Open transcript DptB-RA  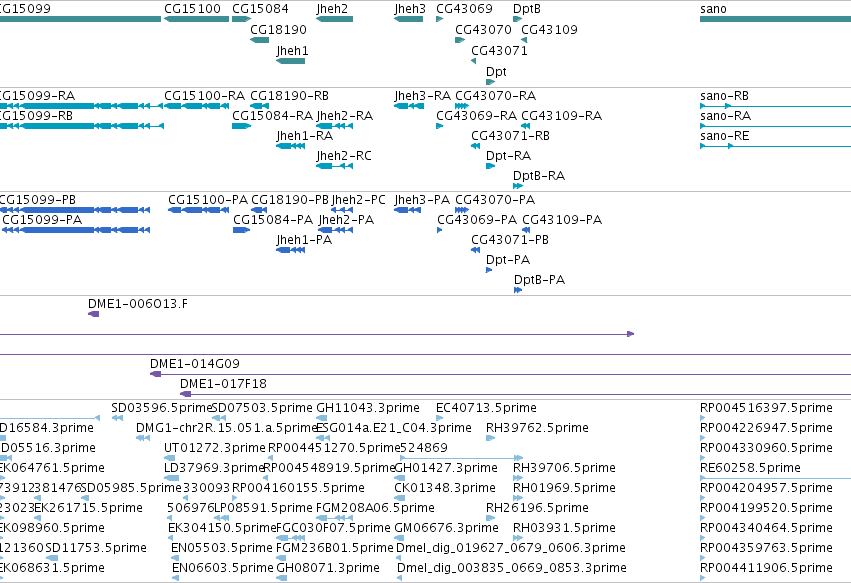pyautogui.click(x=518, y=186)
